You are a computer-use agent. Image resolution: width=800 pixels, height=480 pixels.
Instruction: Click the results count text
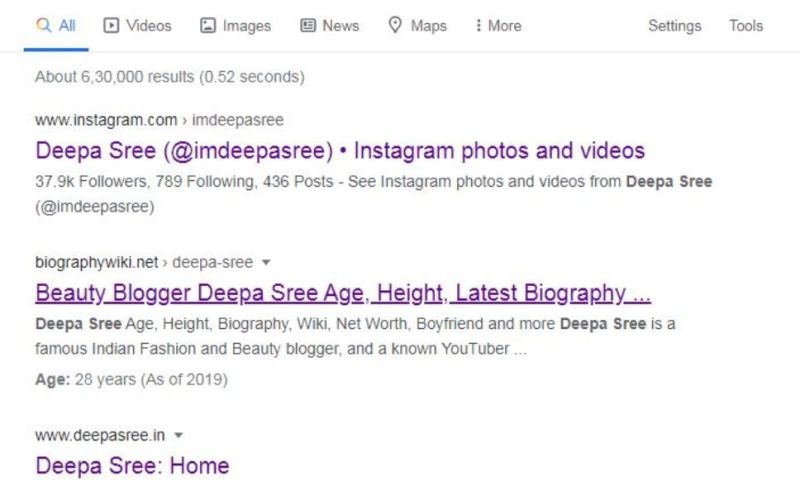click(x=169, y=76)
